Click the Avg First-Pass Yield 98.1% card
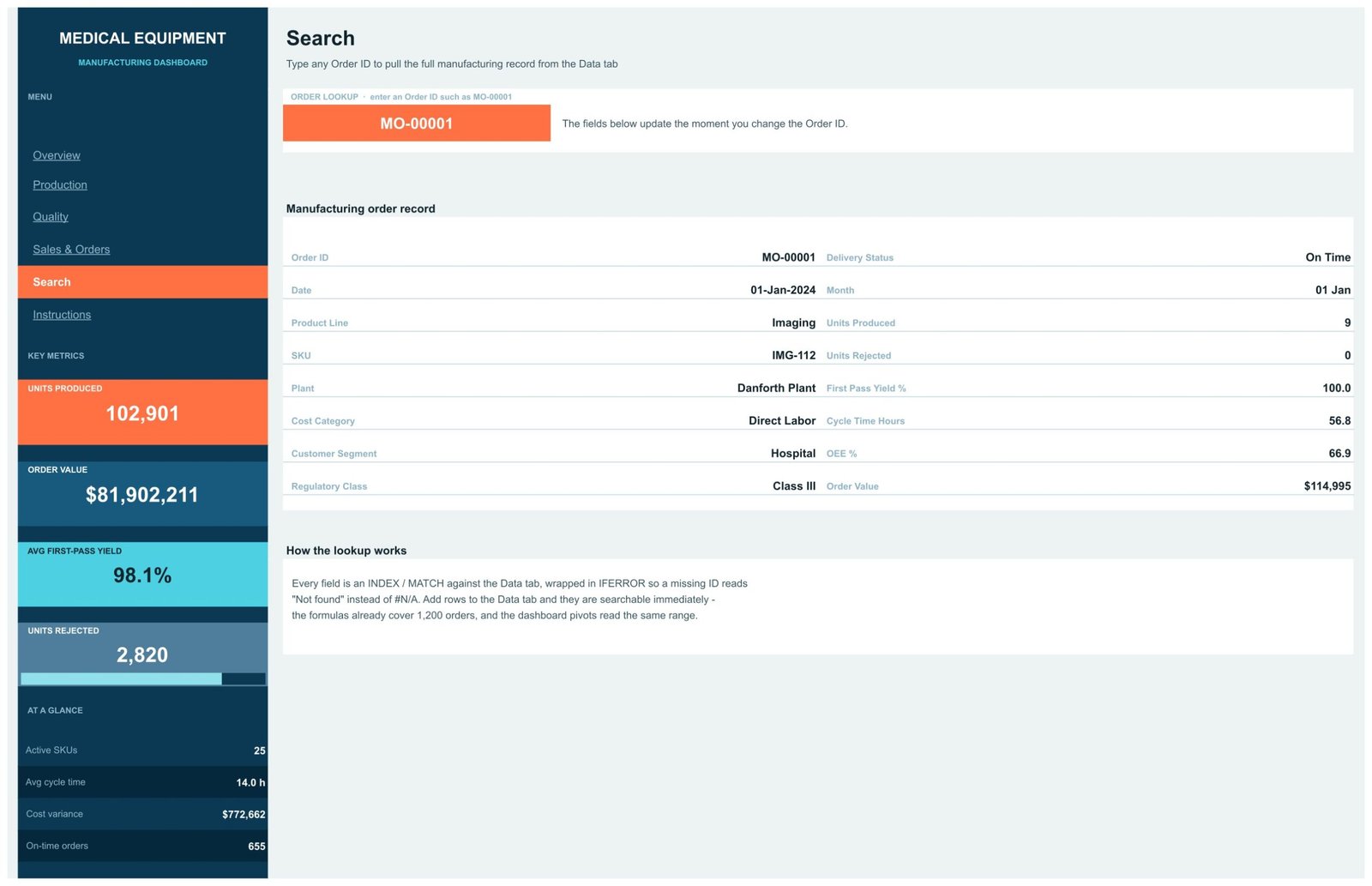 pos(142,575)
